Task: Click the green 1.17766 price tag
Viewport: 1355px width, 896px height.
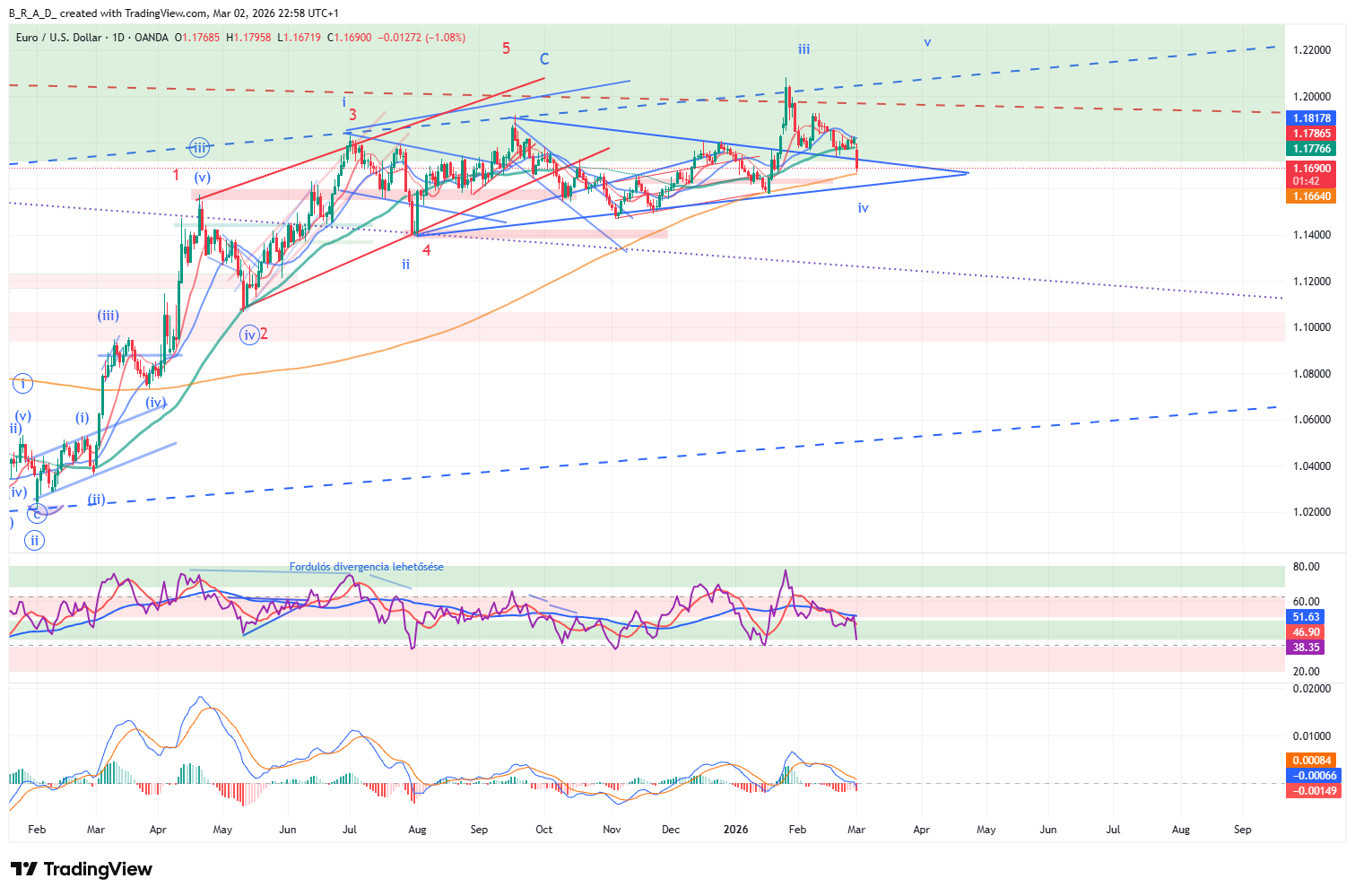Action: click(x=1310, y=149)
